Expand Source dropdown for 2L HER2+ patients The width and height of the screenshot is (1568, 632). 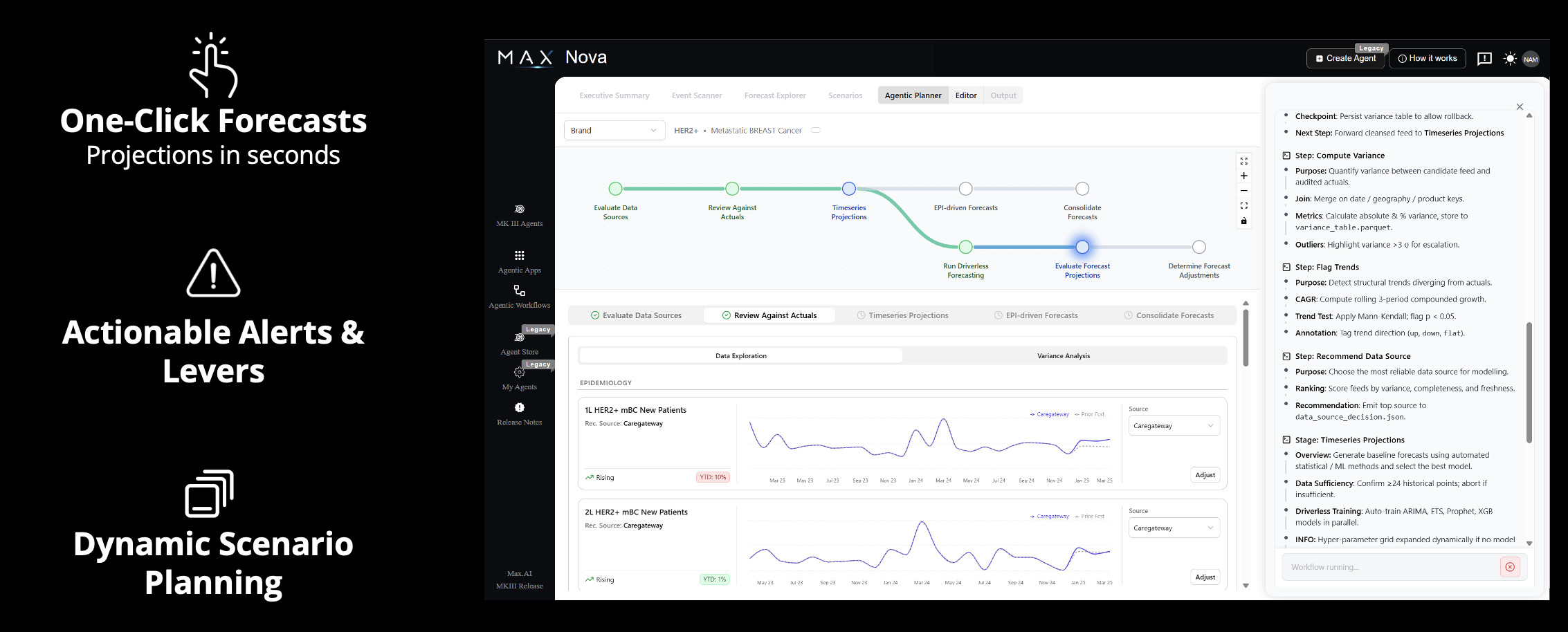tap(1174, 528)
